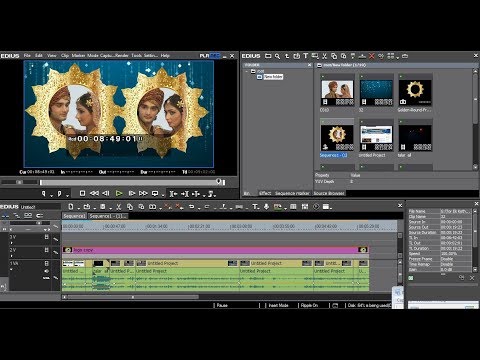The width and height of the screenshot is (480, 360).
Task: Collapse the root folder tree node
Action: coord(247,71)
